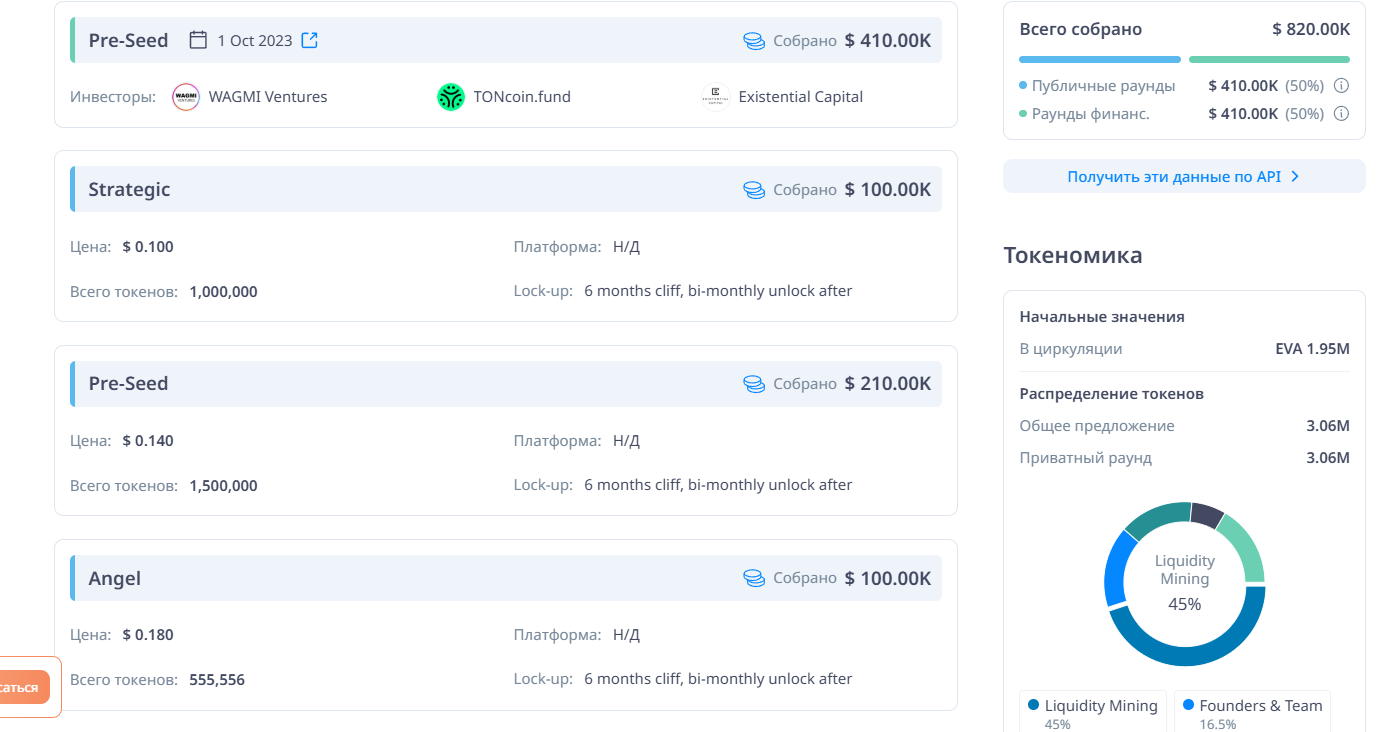Click the blue public rounds progress bar
This screenshot has height=732, width=1389.
[x=1100, y=60]
